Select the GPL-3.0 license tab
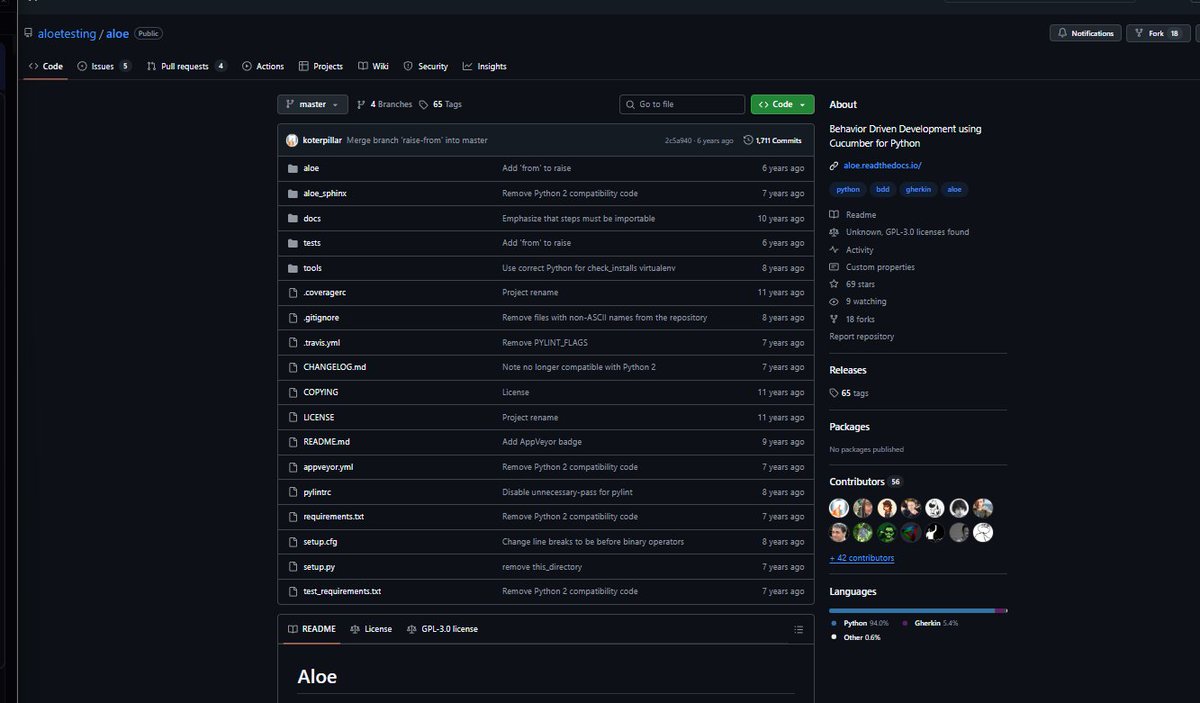Screen dimensions: 1200x703 pos(442,629)
